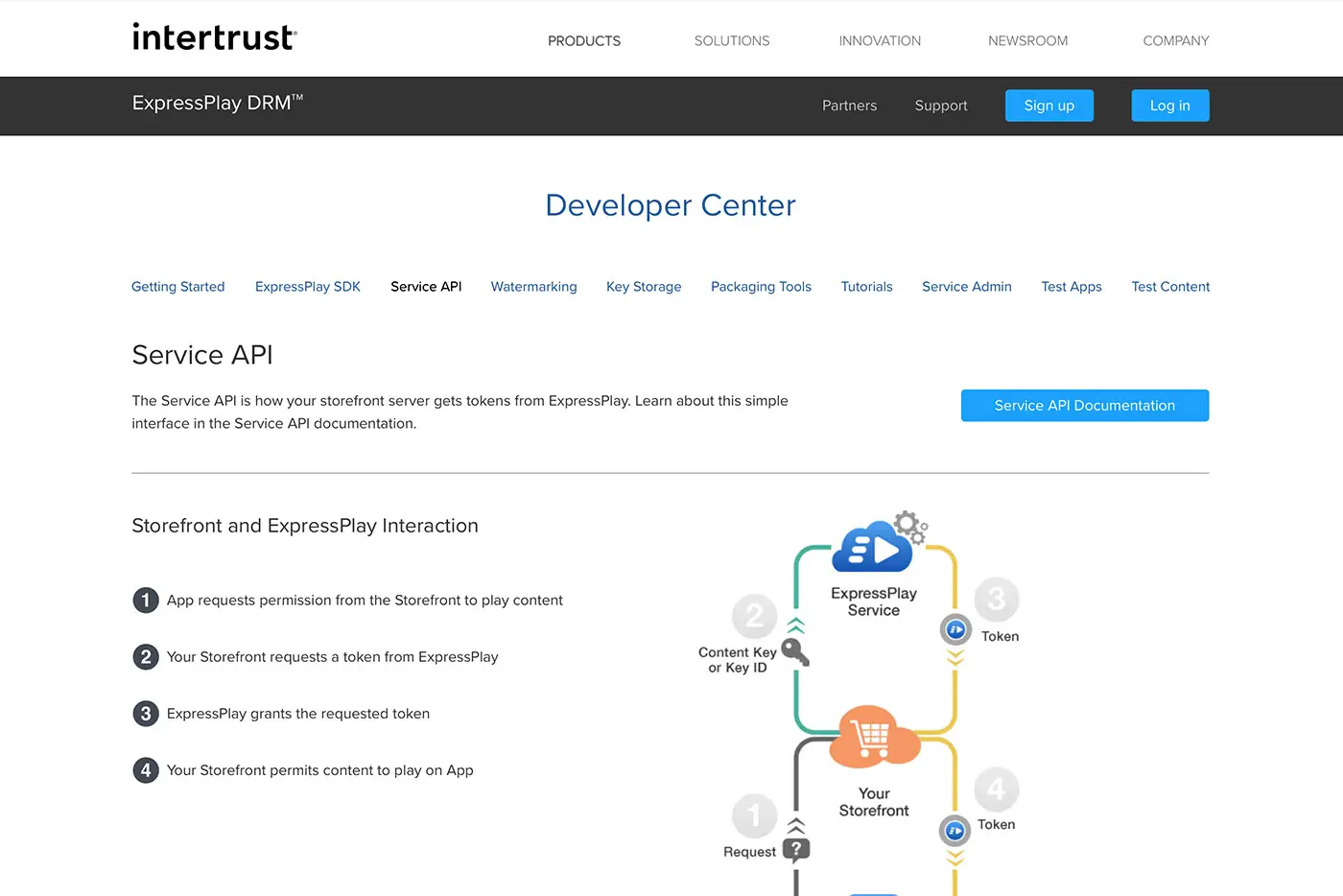
Task: Click the ExpressPlay DRM title
Action: (218, 103)
